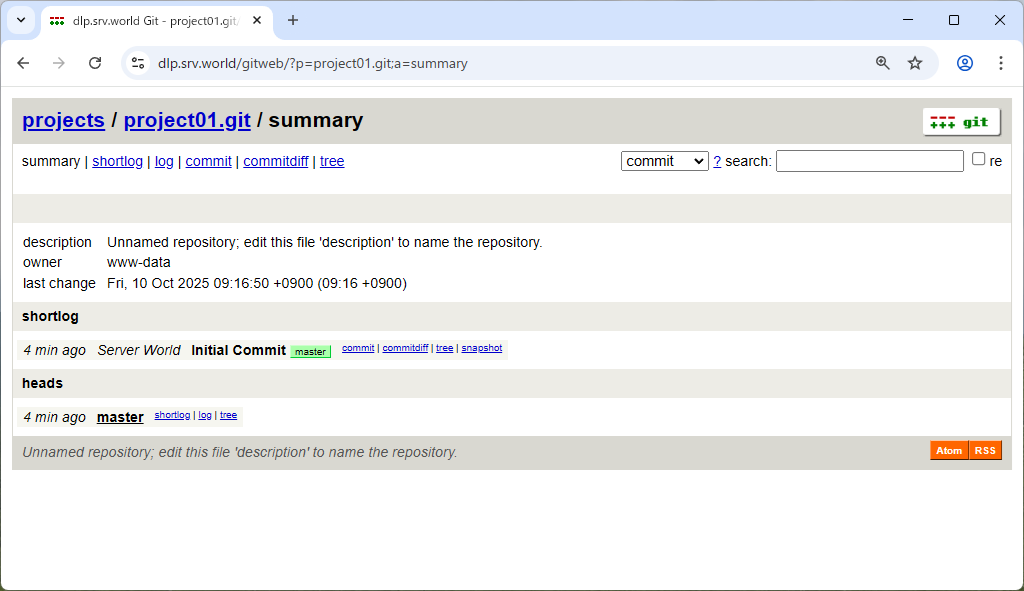Open the RSS feed button
The width and height of the screenshot is (1024, 591).
985,451
